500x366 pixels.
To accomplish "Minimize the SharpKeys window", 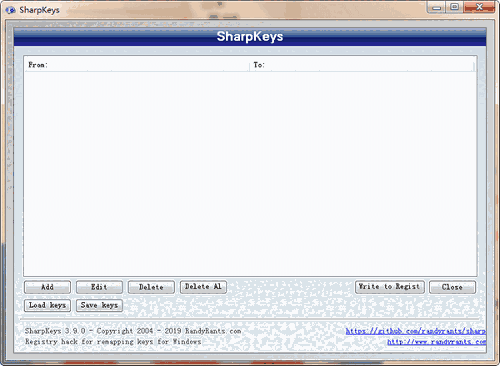I will tap(437, 7).
